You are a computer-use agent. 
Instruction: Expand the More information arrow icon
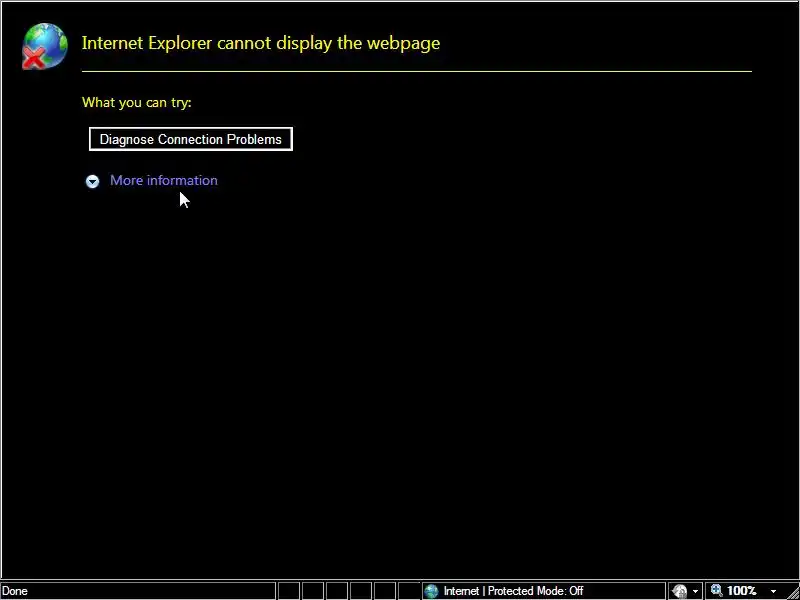(x=92, y=181)
